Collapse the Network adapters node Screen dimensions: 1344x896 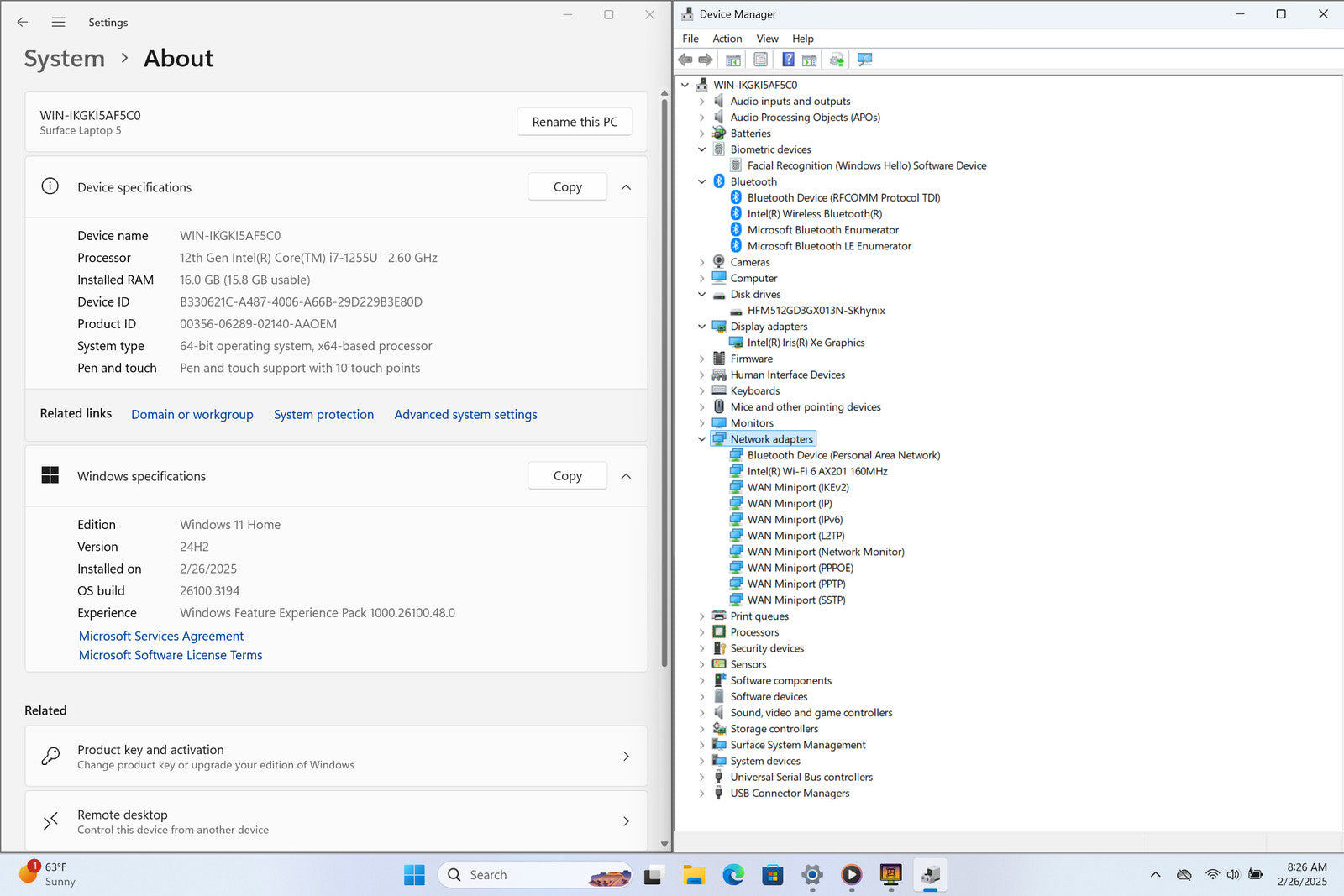(702, 439)
